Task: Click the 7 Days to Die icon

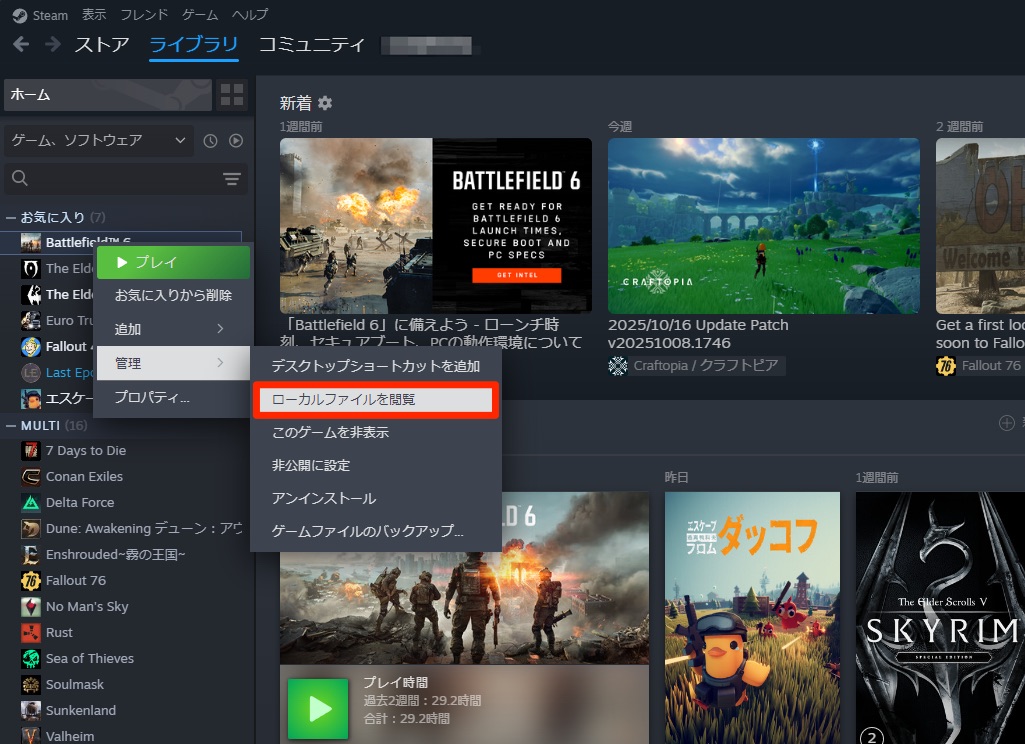Action: click(x=30, y=451)
